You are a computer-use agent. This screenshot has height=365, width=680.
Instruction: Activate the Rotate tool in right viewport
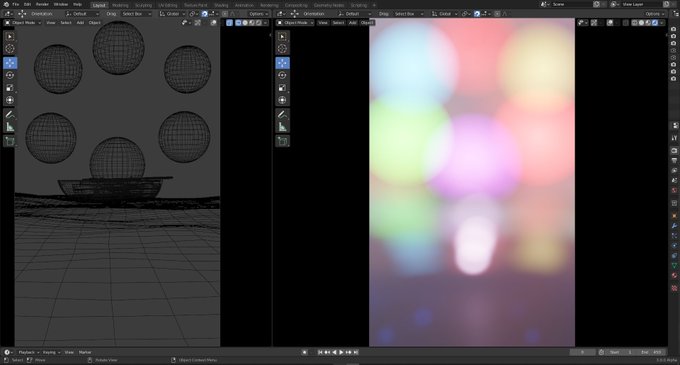282,75
